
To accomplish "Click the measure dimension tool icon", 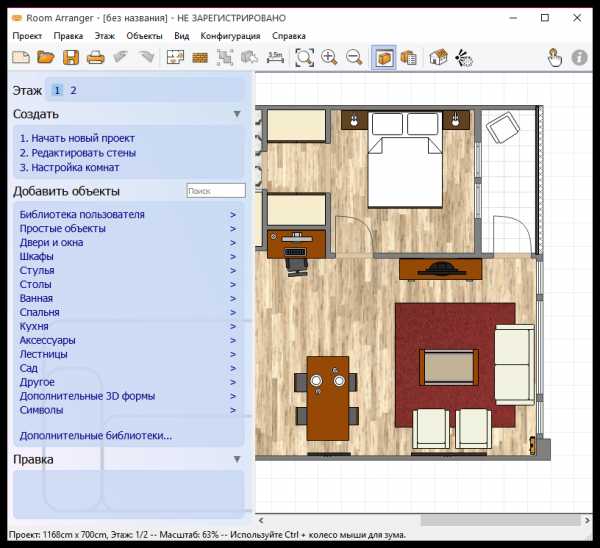I will [274, 58].
